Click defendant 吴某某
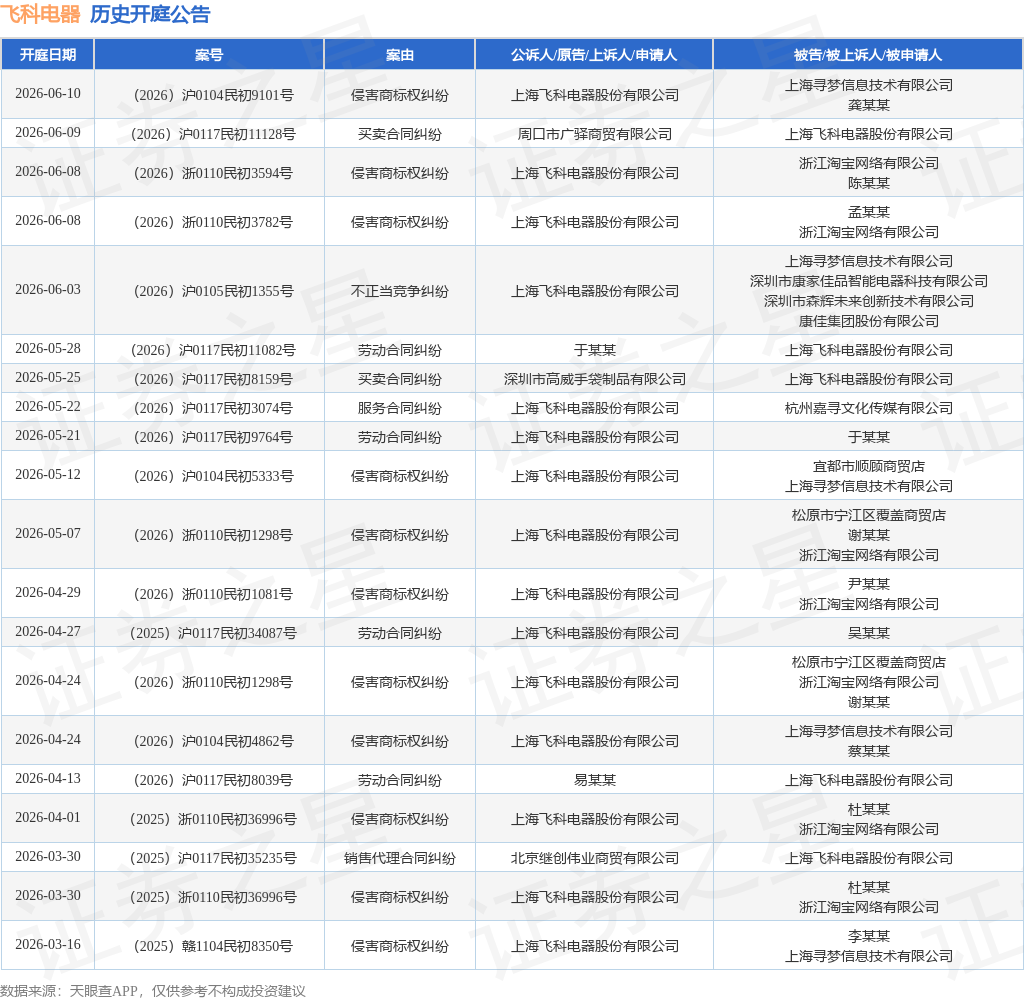The width and height of the screenshot is (1024, 1000). point(869,634)
